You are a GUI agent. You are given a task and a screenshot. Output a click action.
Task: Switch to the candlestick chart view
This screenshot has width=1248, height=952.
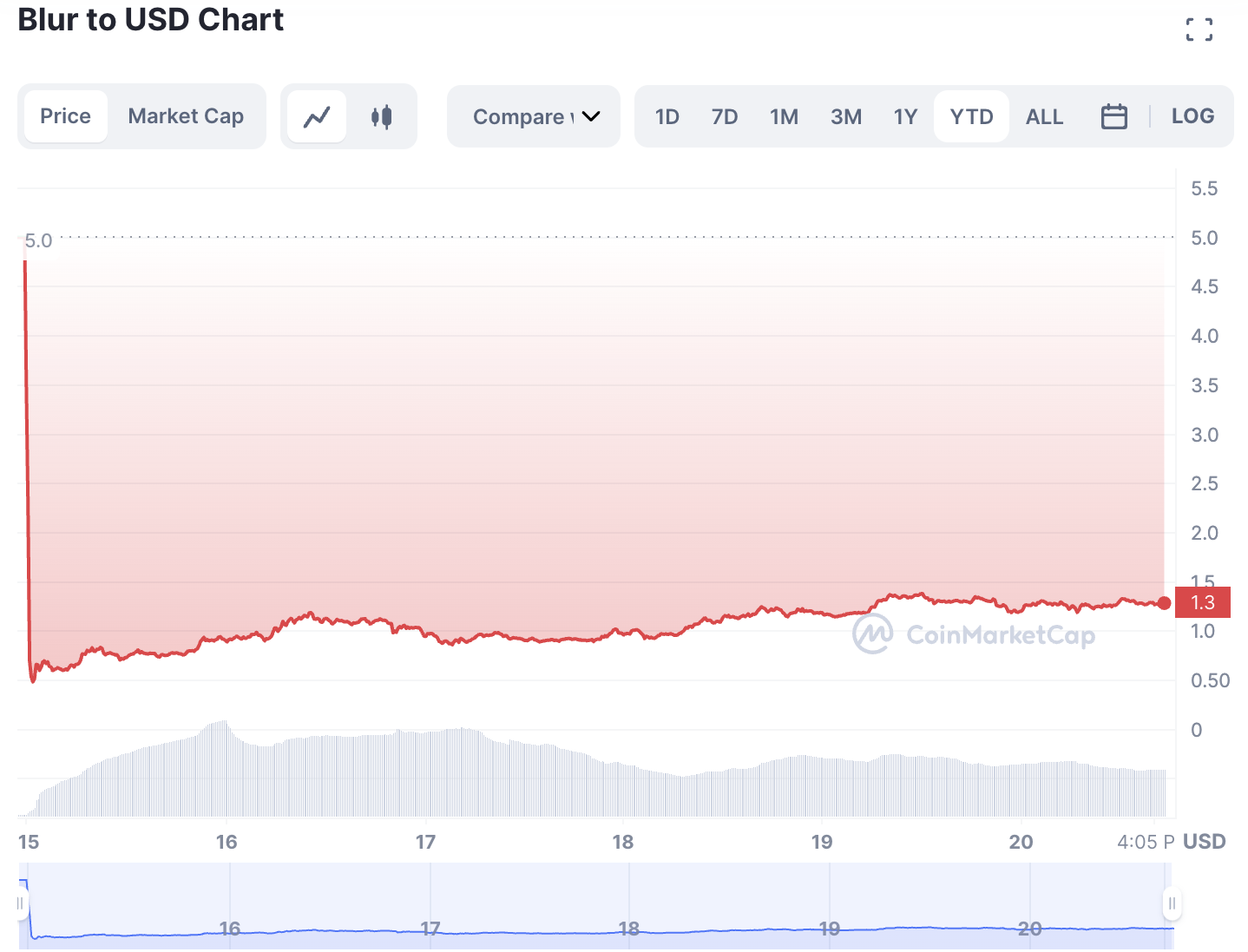[381, 116]
